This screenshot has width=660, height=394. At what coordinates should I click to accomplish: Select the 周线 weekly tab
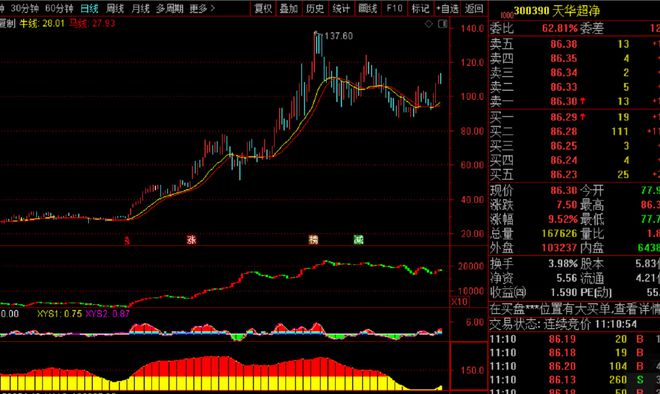pyautogui.click(x=115, y=8)
